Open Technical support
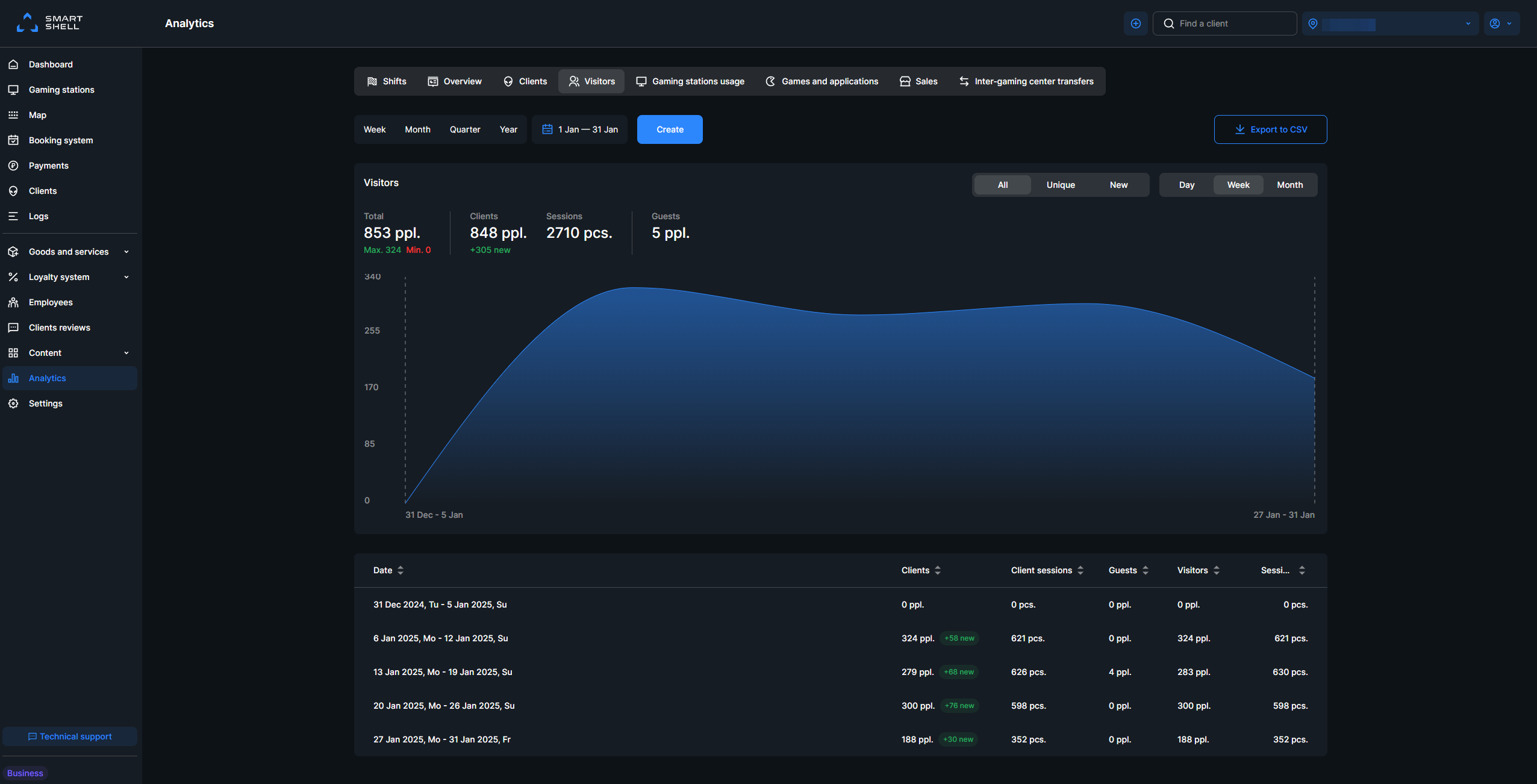The width and height of the screenshot is (1537, 784). tap(70, 736)
